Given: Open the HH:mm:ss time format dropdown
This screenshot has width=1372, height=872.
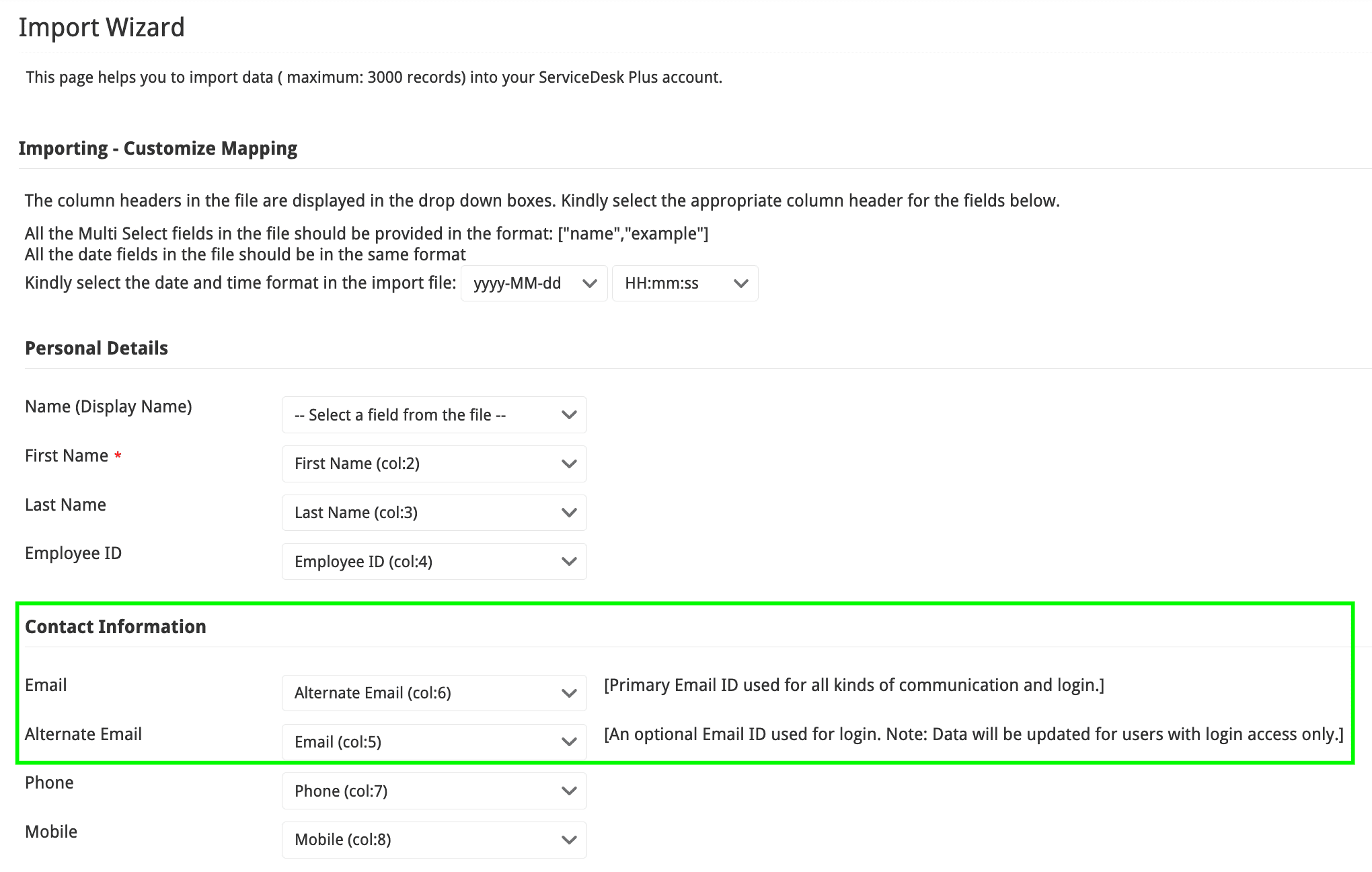Looking at the screenshot, I should click(x=685, y=283).
